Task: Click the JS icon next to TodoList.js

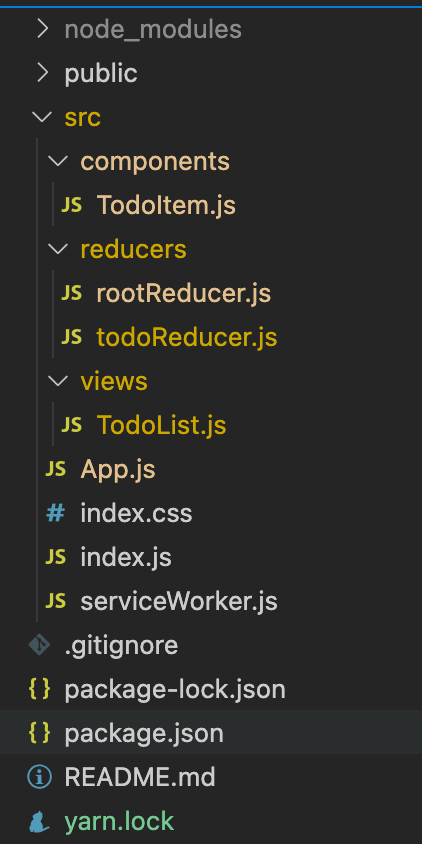Action: [x=72, y=426]
